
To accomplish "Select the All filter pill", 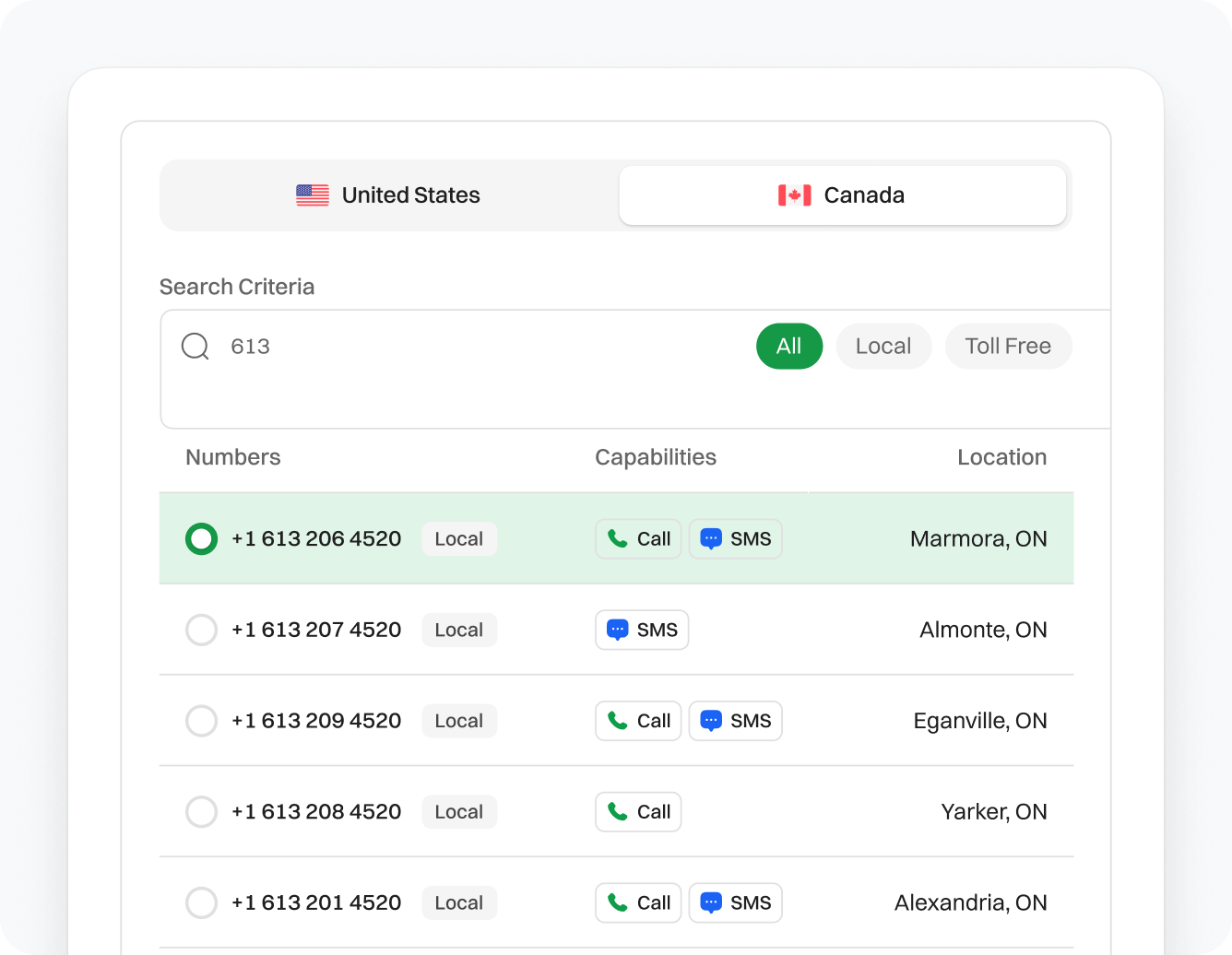I will 788,347.
